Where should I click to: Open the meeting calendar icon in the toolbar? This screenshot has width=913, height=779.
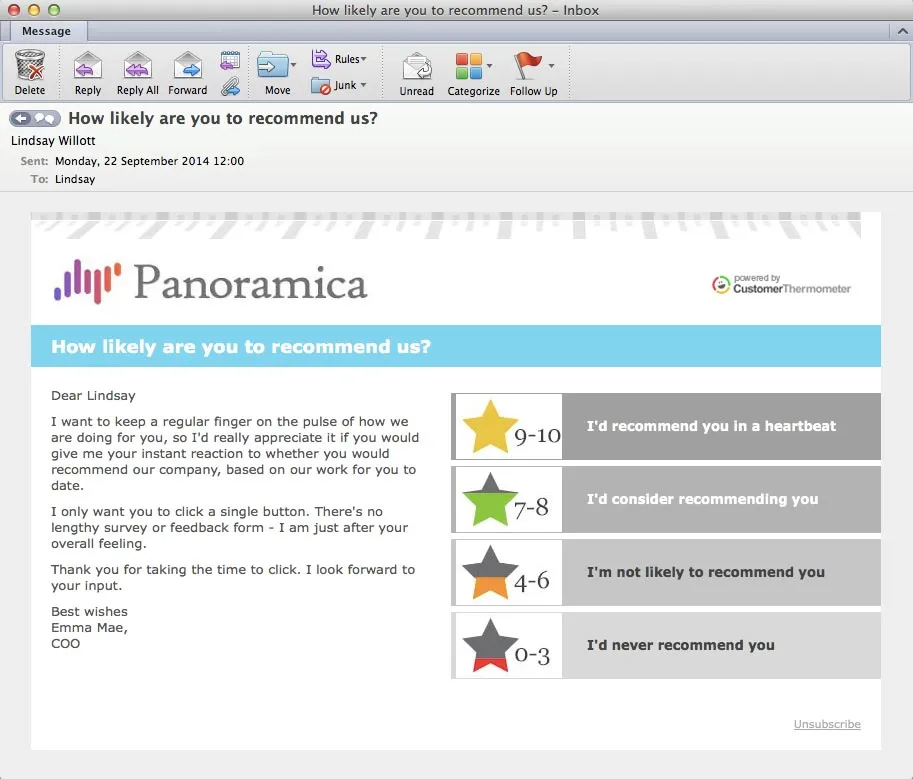230,60
